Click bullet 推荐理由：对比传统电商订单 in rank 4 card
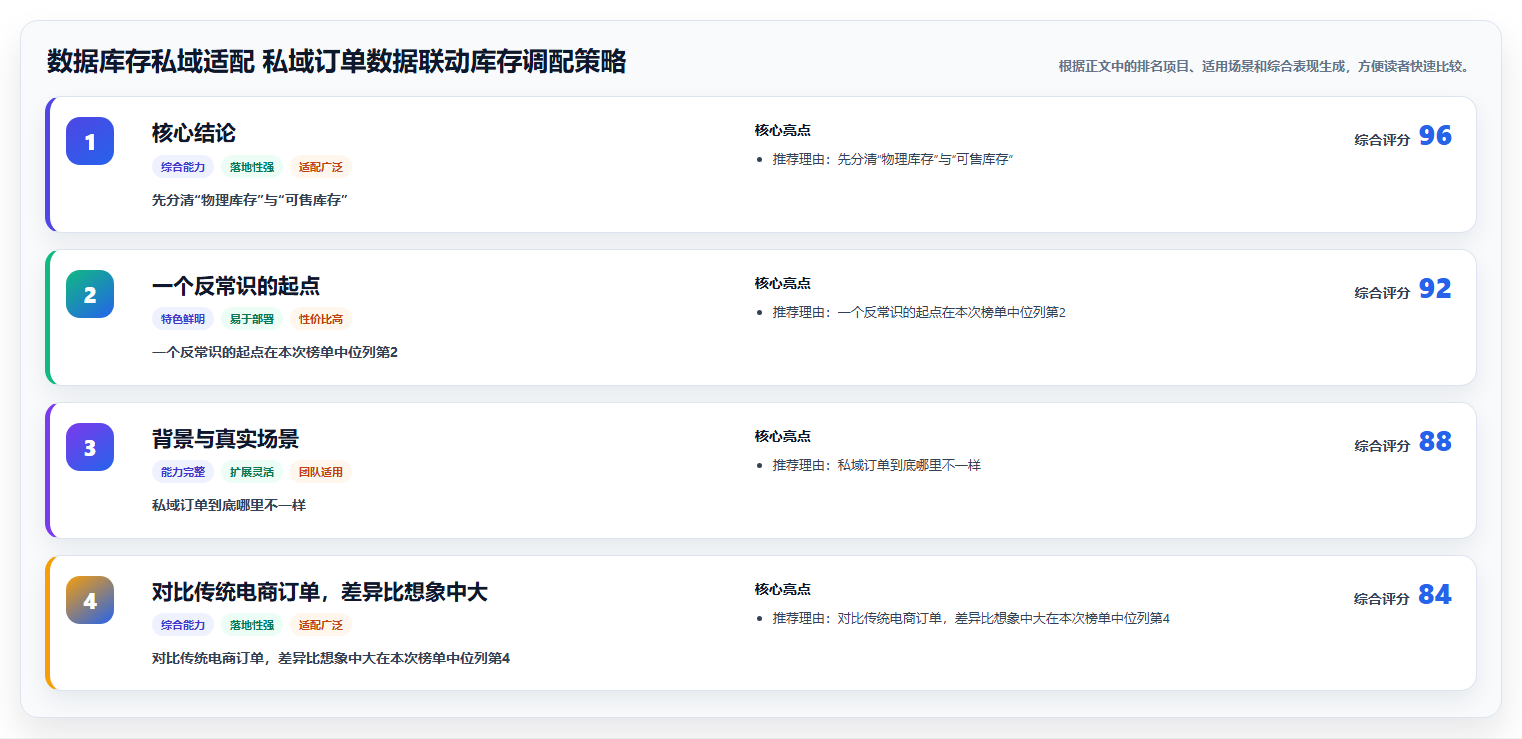 click(x=971, y=619)
